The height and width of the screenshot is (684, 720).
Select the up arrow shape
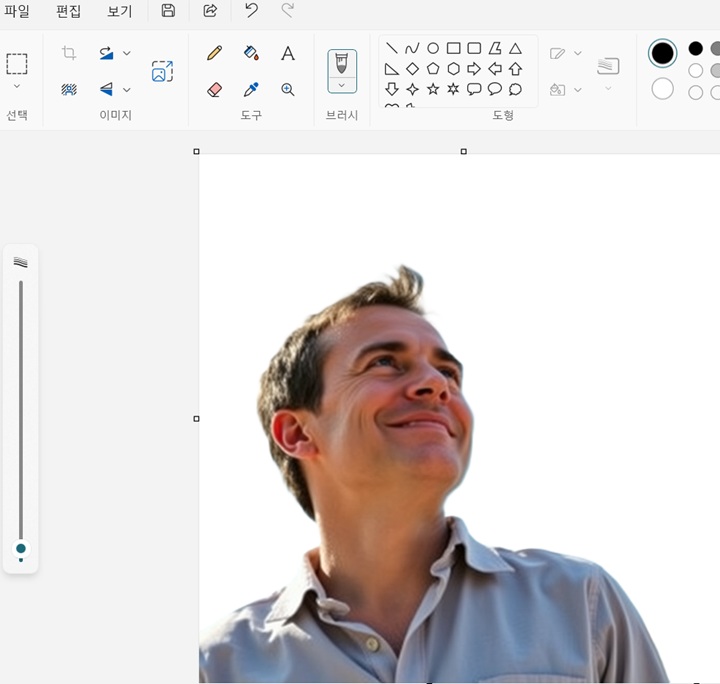[515, 69]
